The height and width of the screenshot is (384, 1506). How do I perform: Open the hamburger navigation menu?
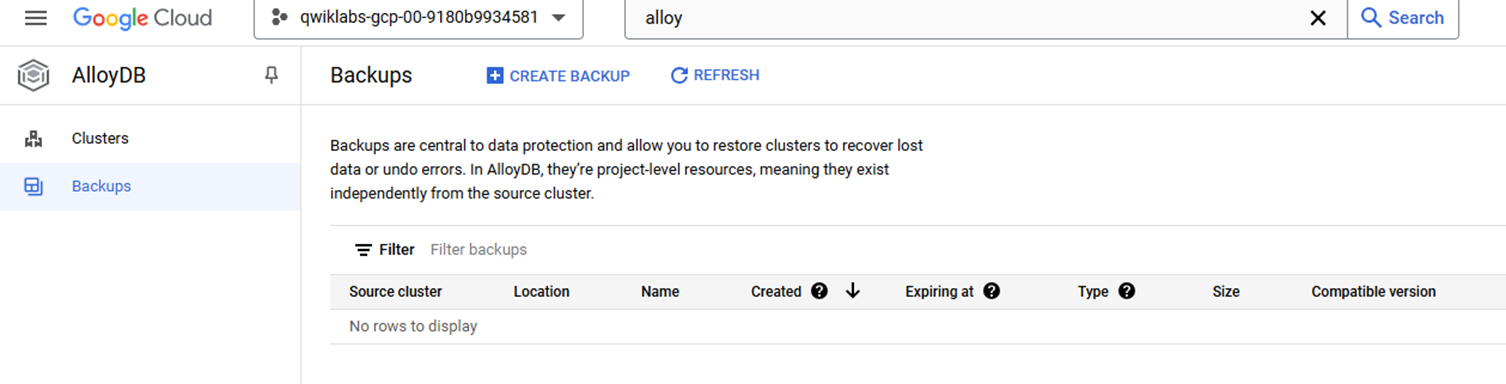tap(36, 18)
